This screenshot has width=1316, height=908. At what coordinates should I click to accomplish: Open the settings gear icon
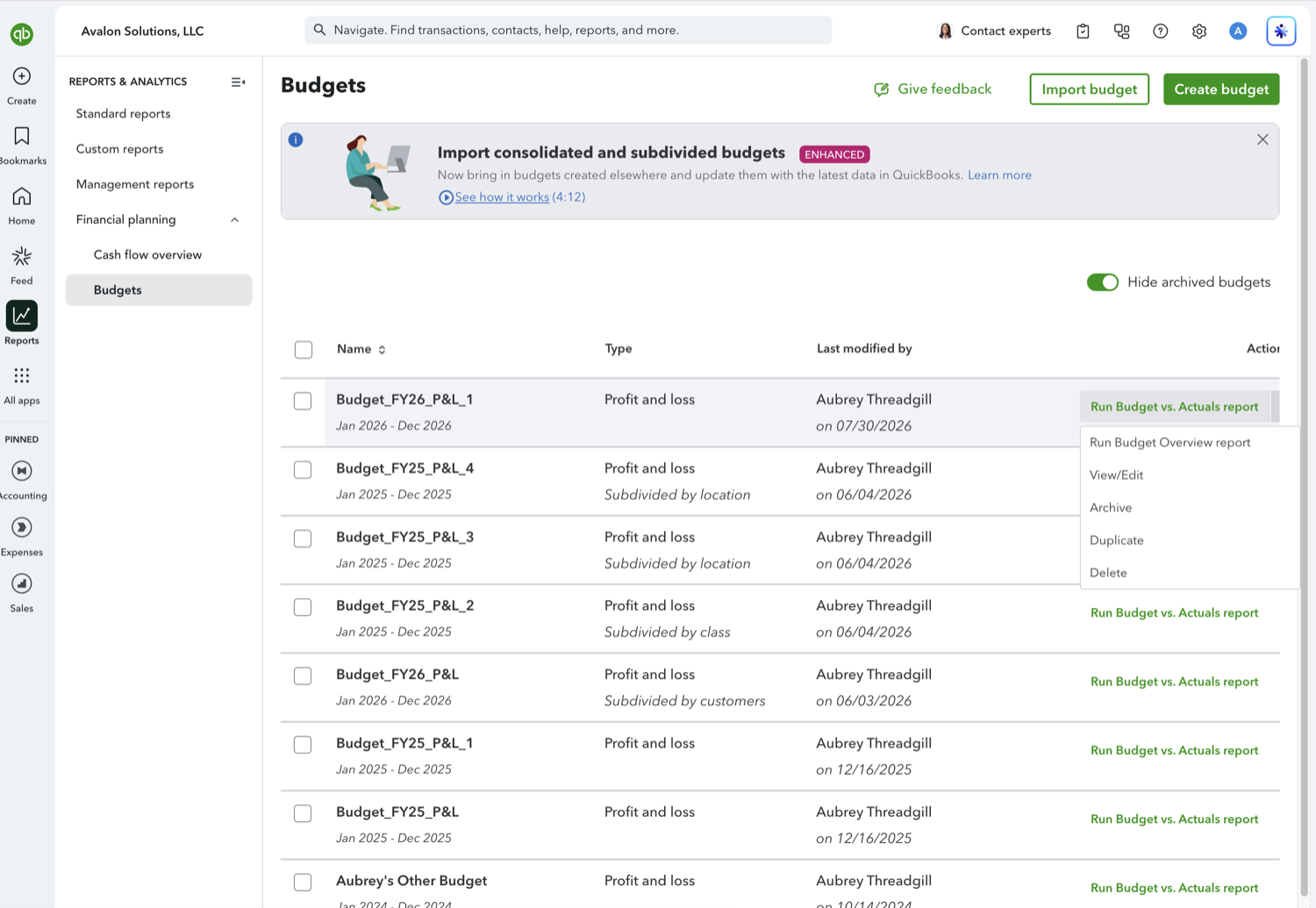click(x=1199, y=31)
